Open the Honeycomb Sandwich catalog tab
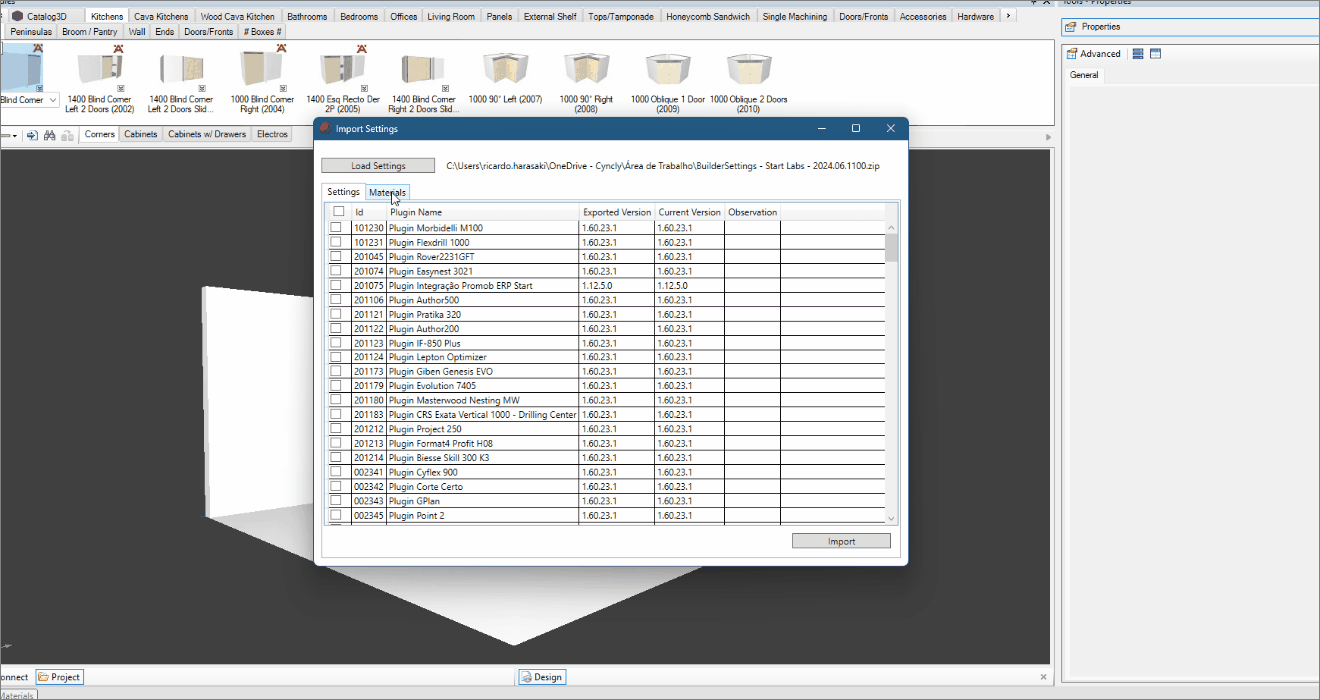The image size is (1320, 700). click(708, 17)
